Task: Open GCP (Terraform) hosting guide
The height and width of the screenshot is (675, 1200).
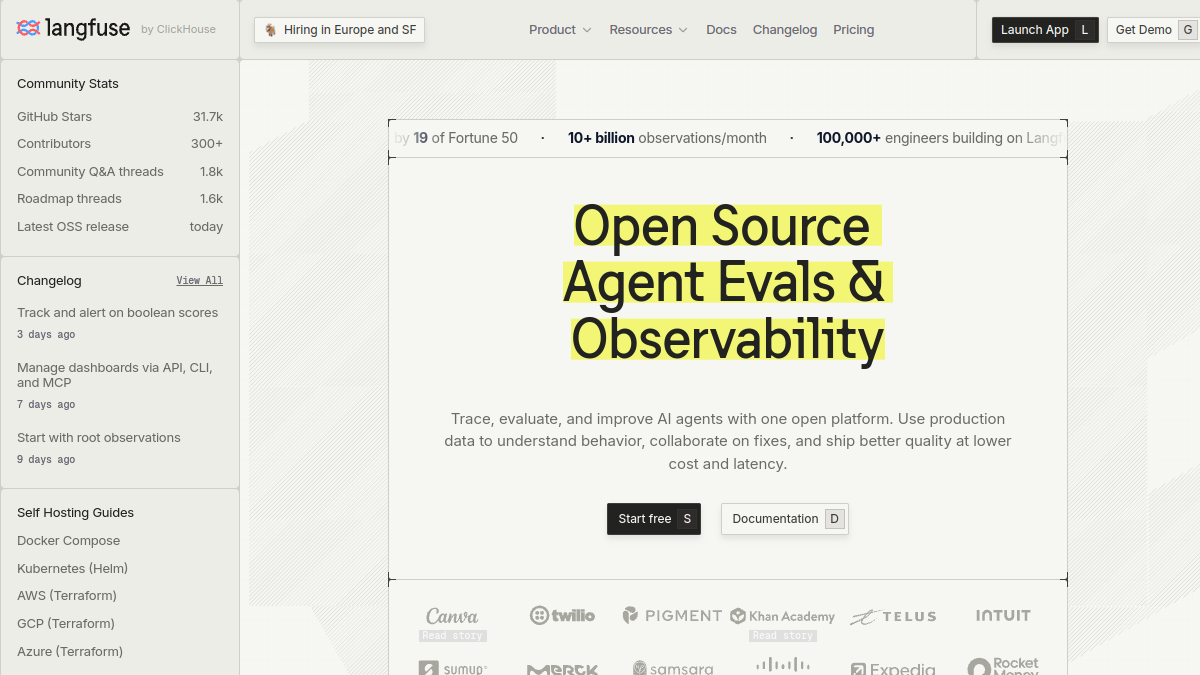Action: pos(66,624)
